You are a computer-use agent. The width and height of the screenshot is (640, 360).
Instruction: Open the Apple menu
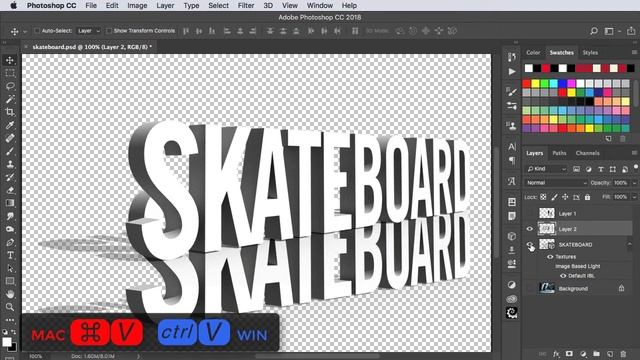click(13, 5)
